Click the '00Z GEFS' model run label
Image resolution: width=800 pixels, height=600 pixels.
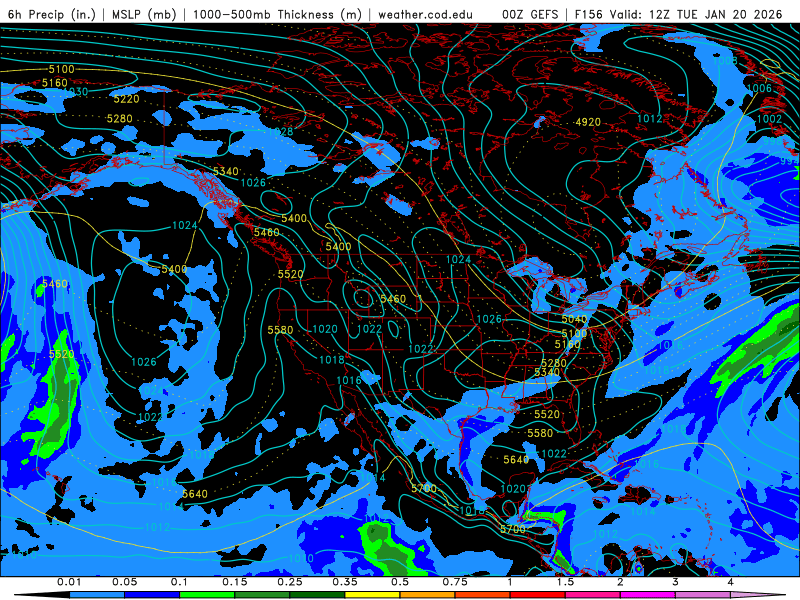[x=530, y=14]
